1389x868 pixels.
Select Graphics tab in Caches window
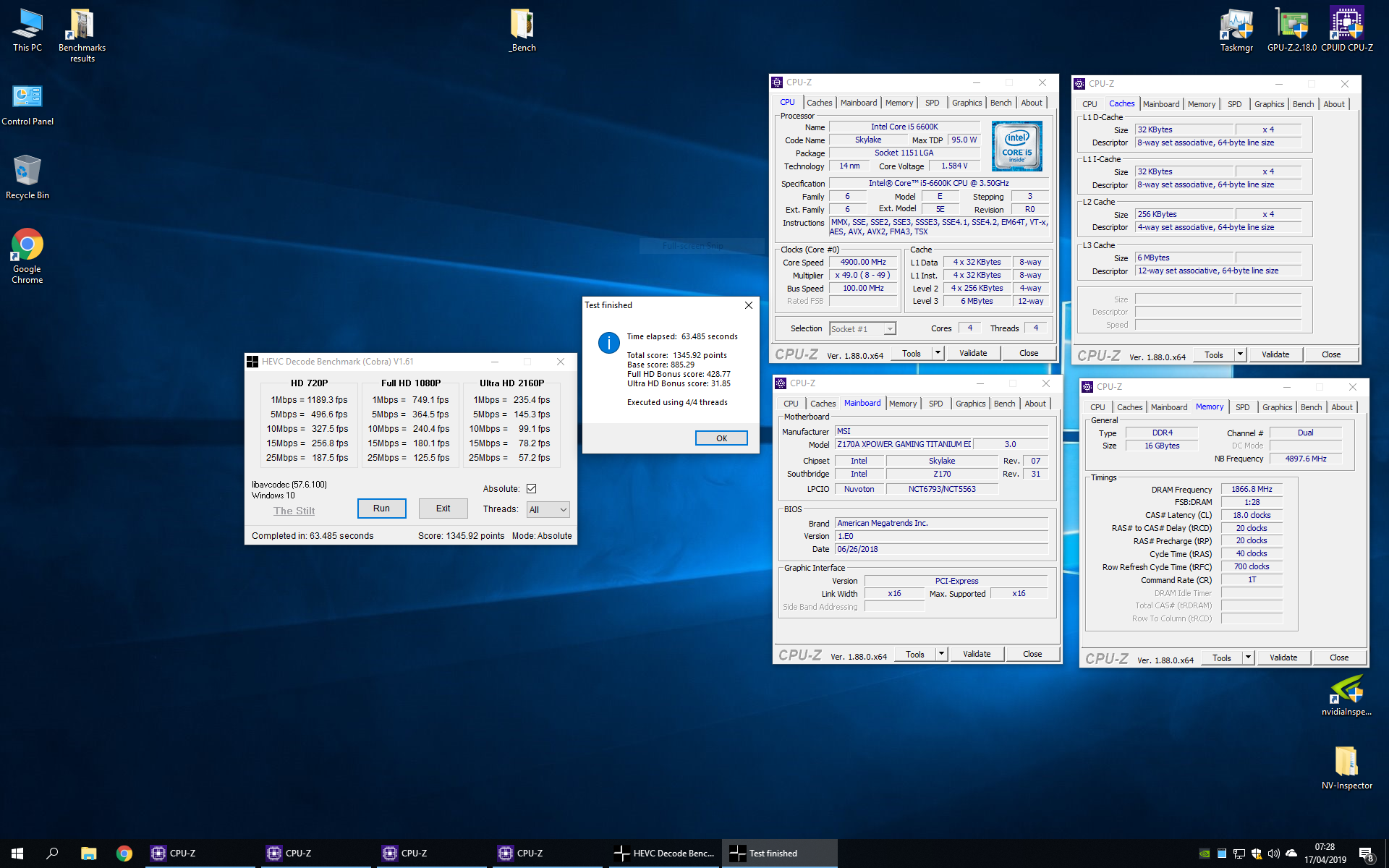(1269, 104)
